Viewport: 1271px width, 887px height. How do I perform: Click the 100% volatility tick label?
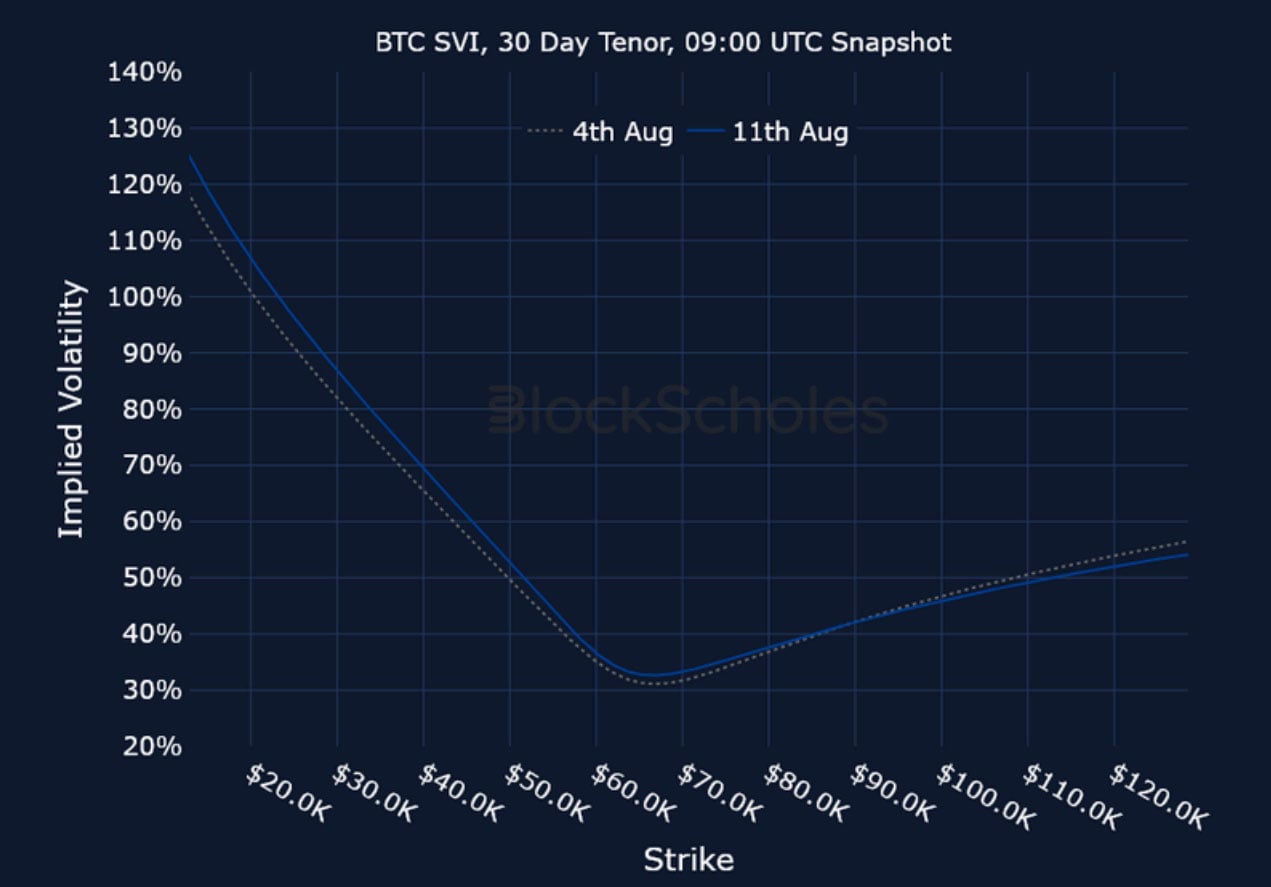(146, 297)
